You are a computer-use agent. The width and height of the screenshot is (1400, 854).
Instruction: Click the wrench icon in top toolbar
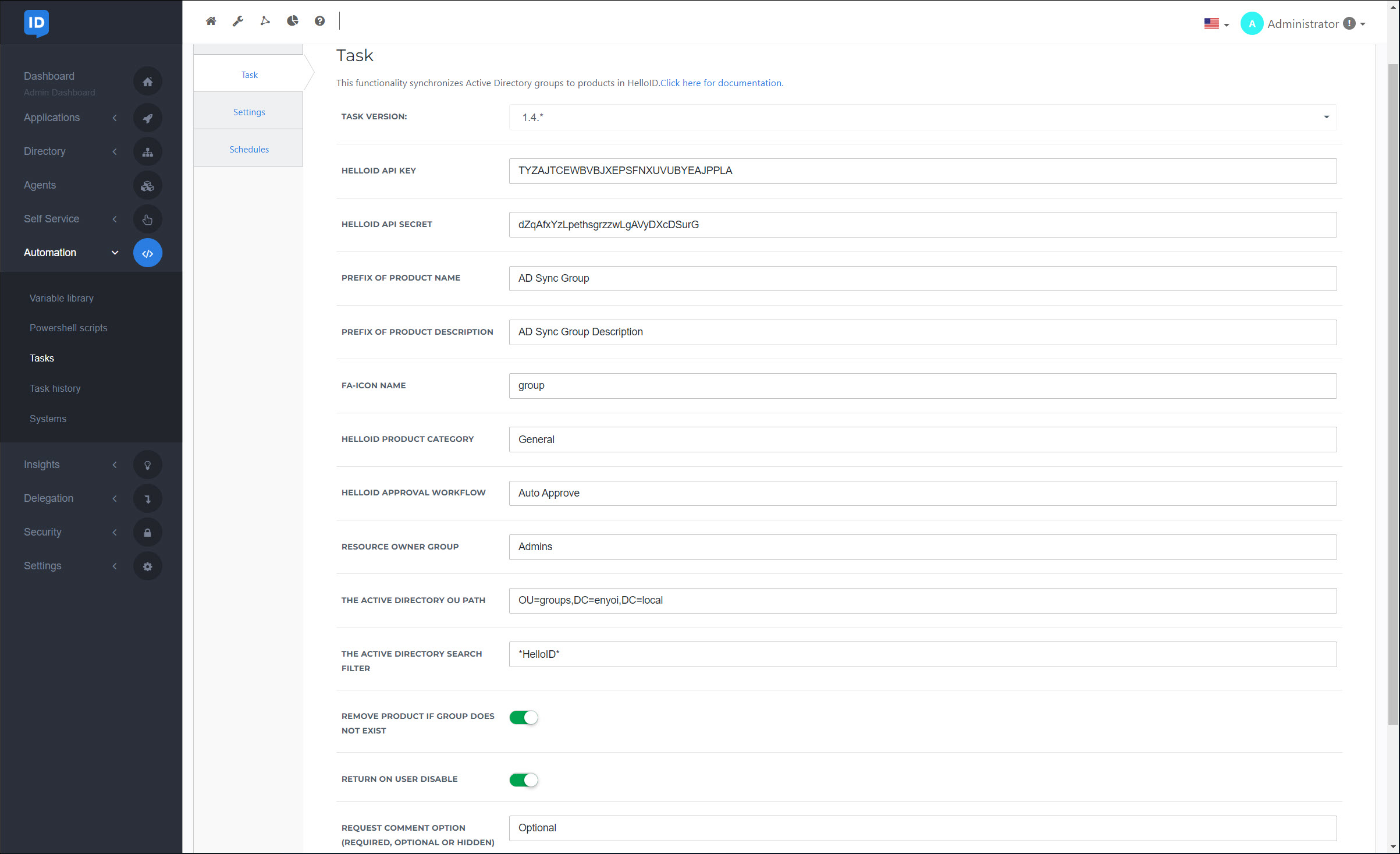[238, 21]
